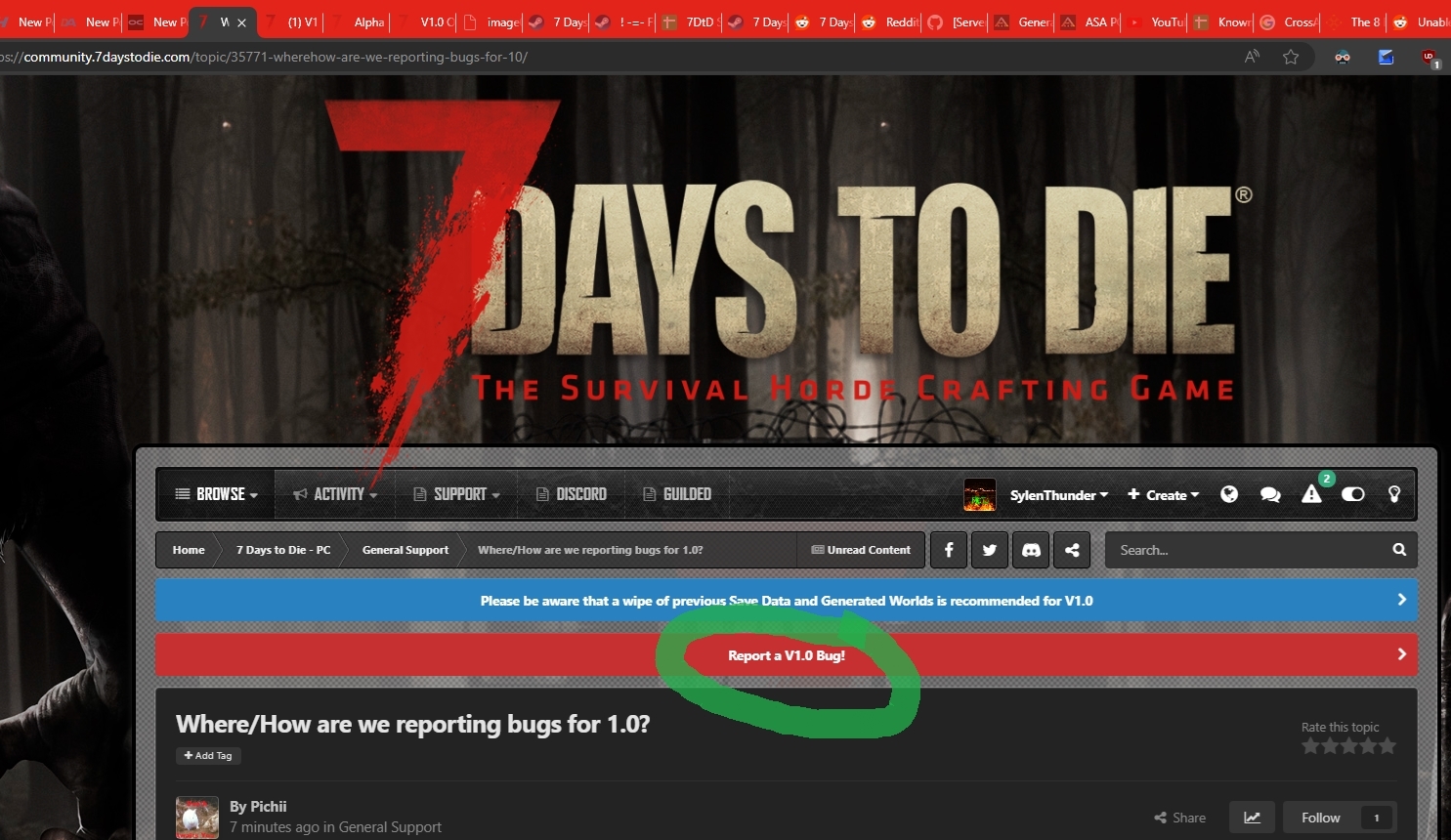The image size is (1451, 840).
Task: Add page to favorites with star icon
Action: click(x=1291, y=57)
